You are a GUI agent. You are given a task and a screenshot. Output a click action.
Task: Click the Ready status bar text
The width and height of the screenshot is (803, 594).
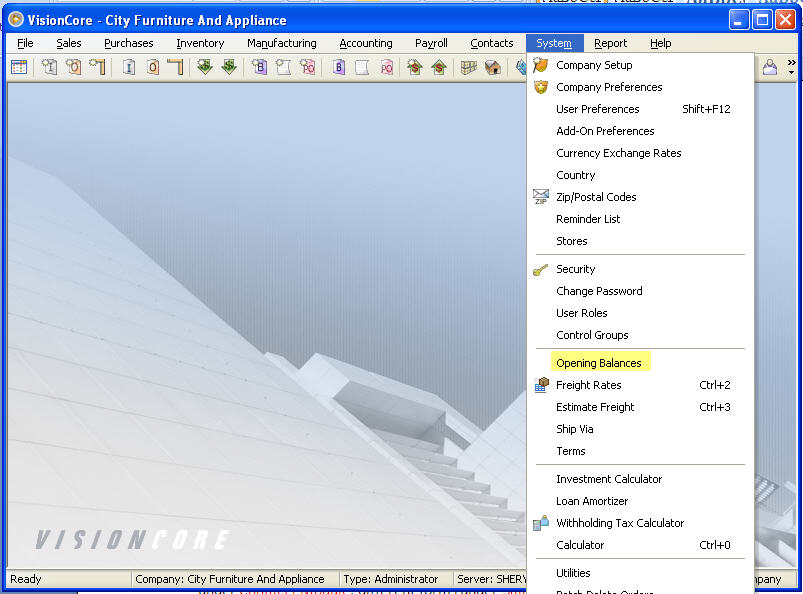coord(26,579)
